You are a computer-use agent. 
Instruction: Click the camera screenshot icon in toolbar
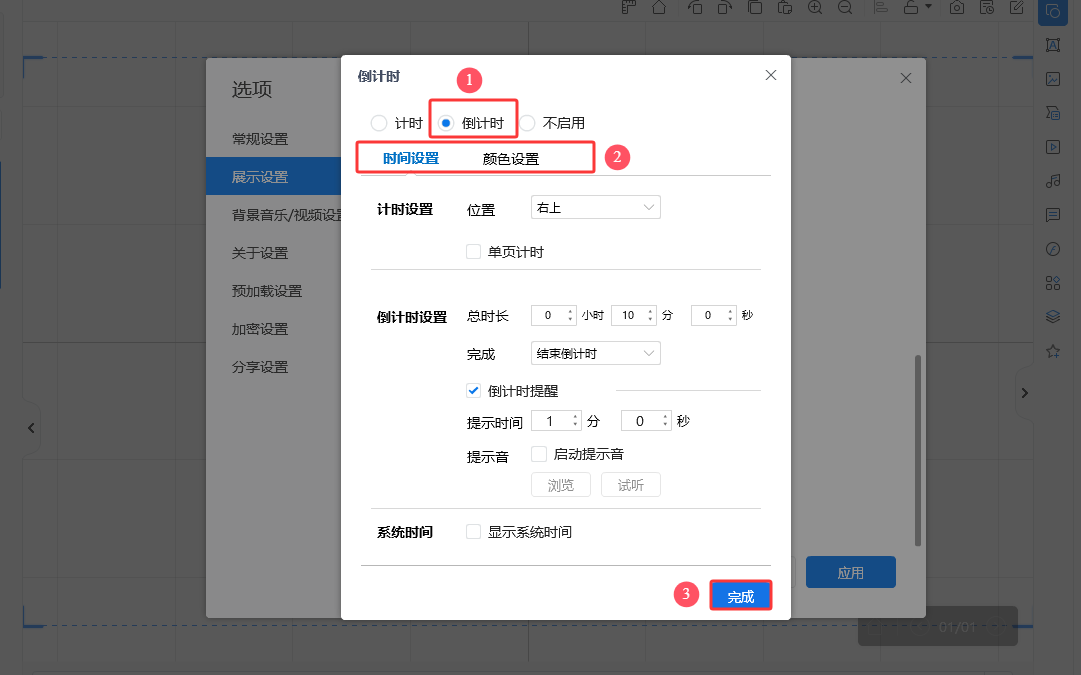click(x=957, y=8)
